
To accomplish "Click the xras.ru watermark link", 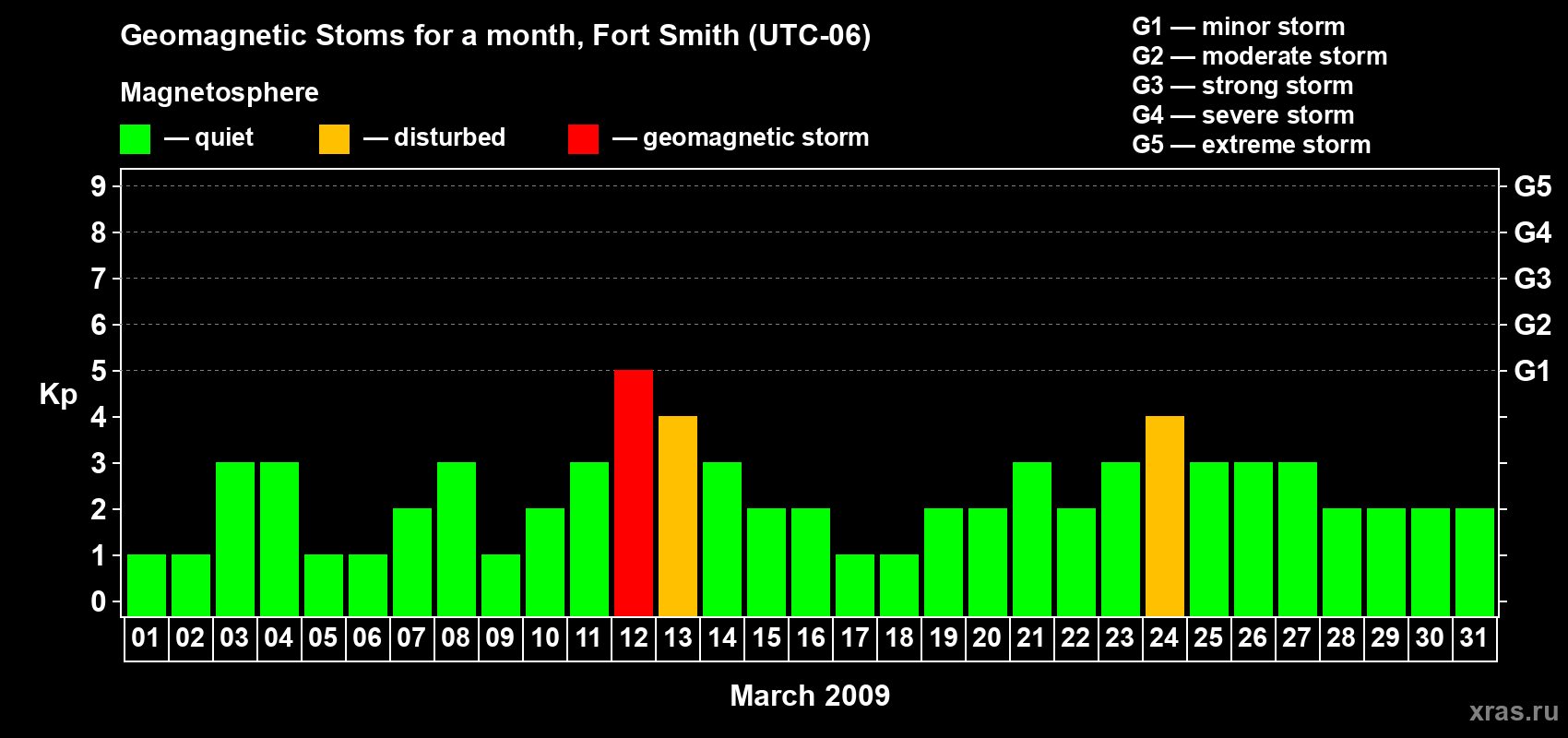I will 1514,711.
